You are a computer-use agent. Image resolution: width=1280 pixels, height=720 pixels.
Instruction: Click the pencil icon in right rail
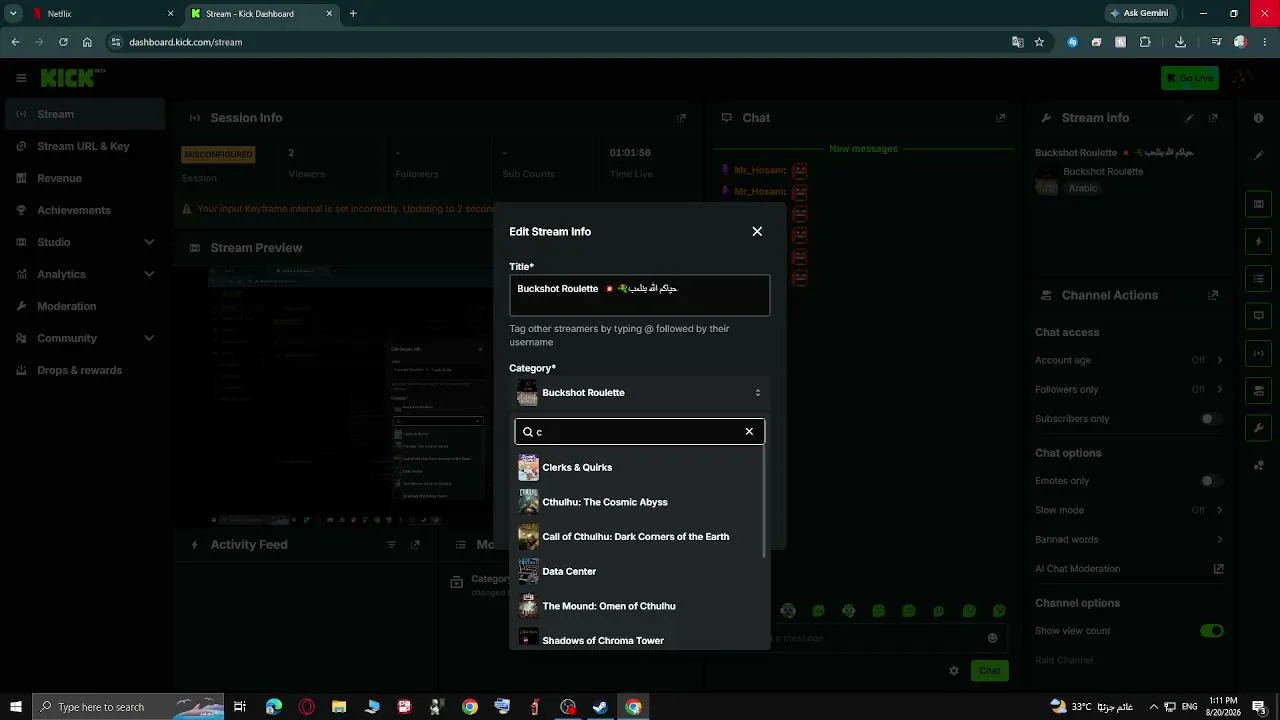coord(1258,155)
